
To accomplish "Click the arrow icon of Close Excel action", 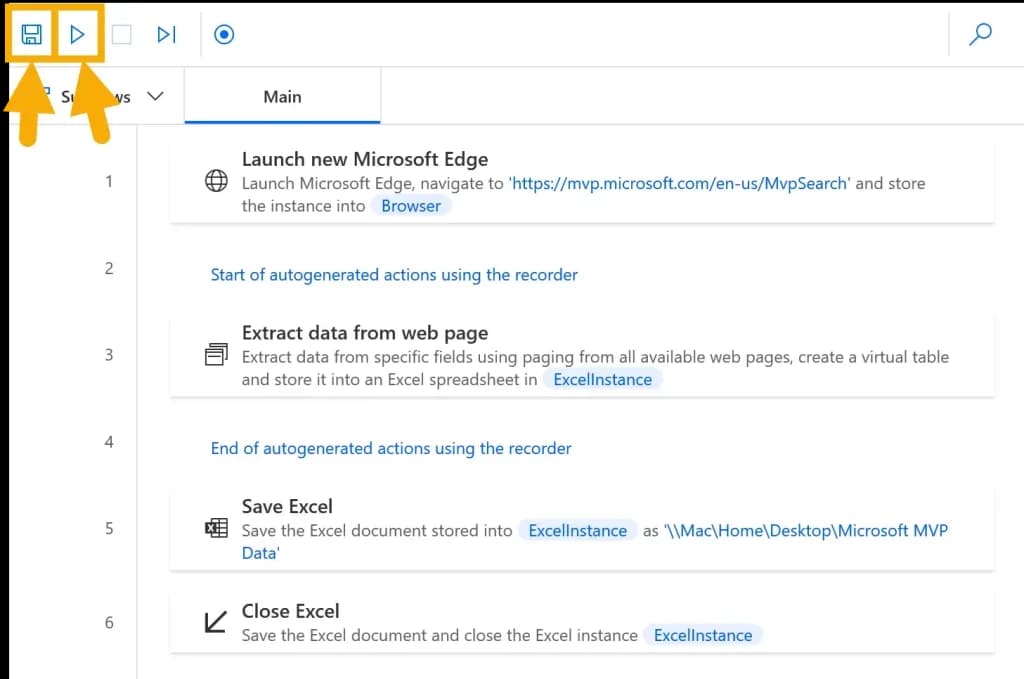I will [x=216, y=622].
